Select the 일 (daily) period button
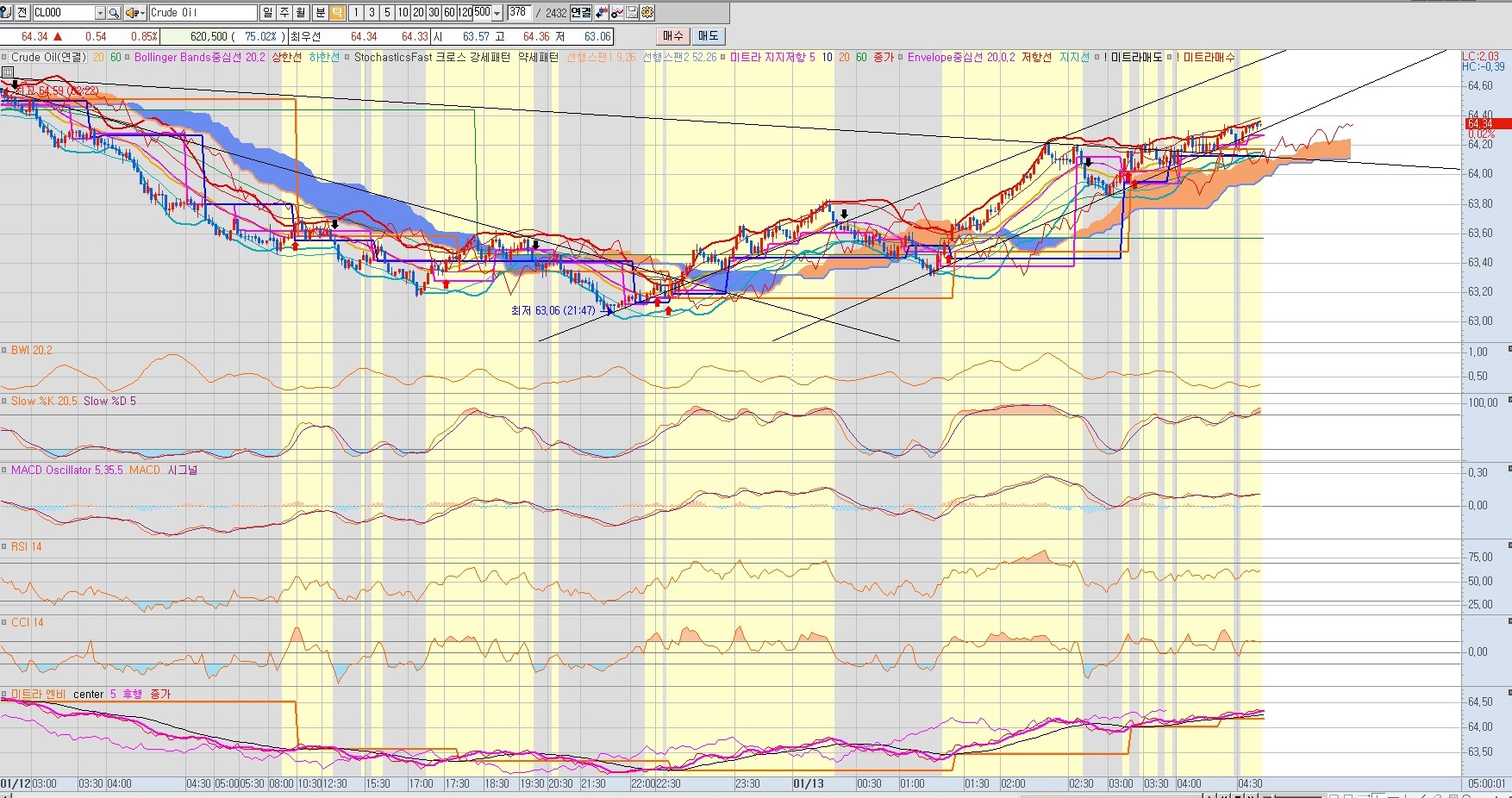1512x798 pixels. click(268, 12)
